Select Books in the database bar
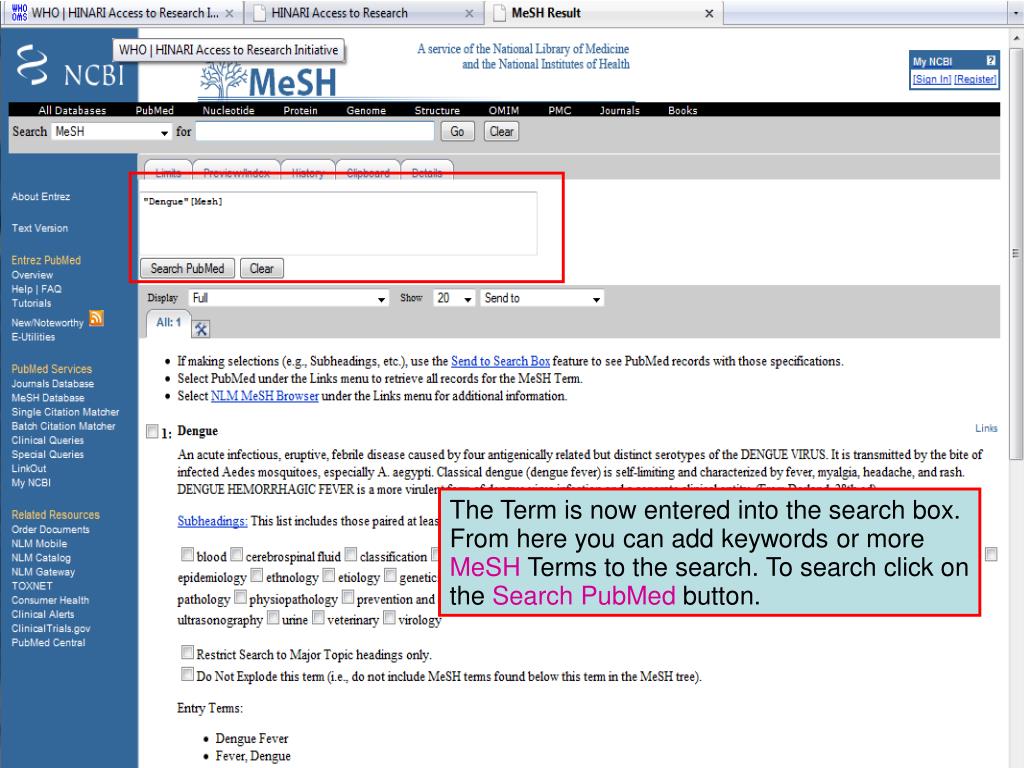The height and width of the screenshot is (768, 1024). click(x=682, y=110)
